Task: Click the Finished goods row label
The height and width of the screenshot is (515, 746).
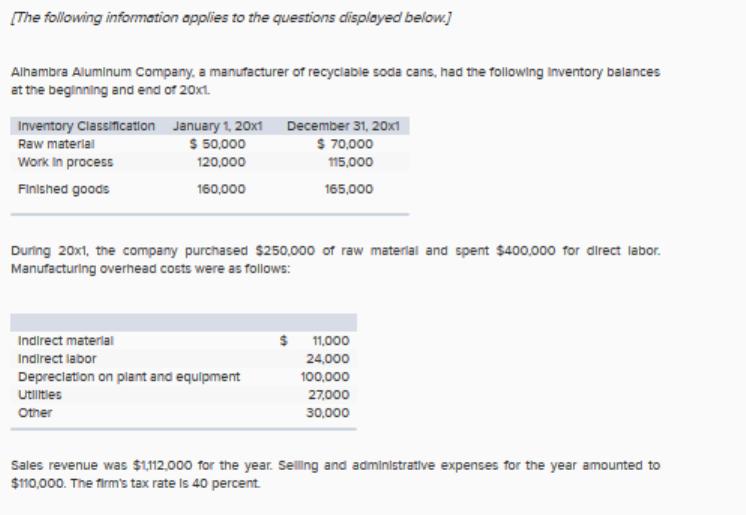Action: click(x=63, y=189)
